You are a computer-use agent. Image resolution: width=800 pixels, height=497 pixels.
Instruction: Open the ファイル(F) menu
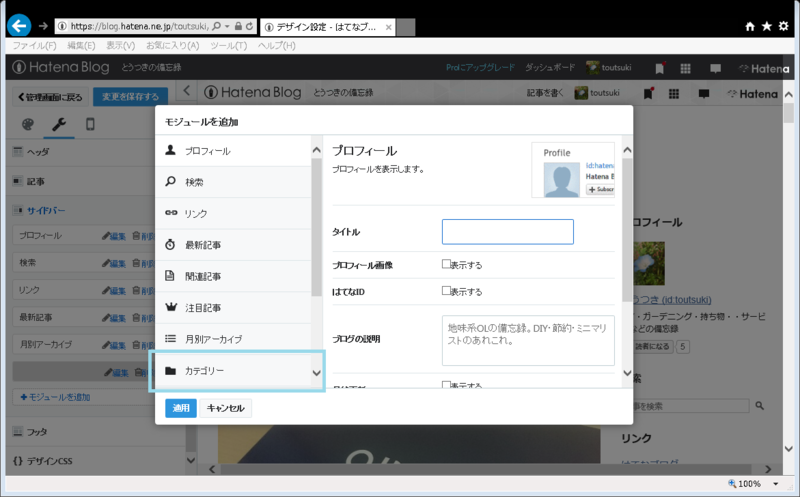35,45
